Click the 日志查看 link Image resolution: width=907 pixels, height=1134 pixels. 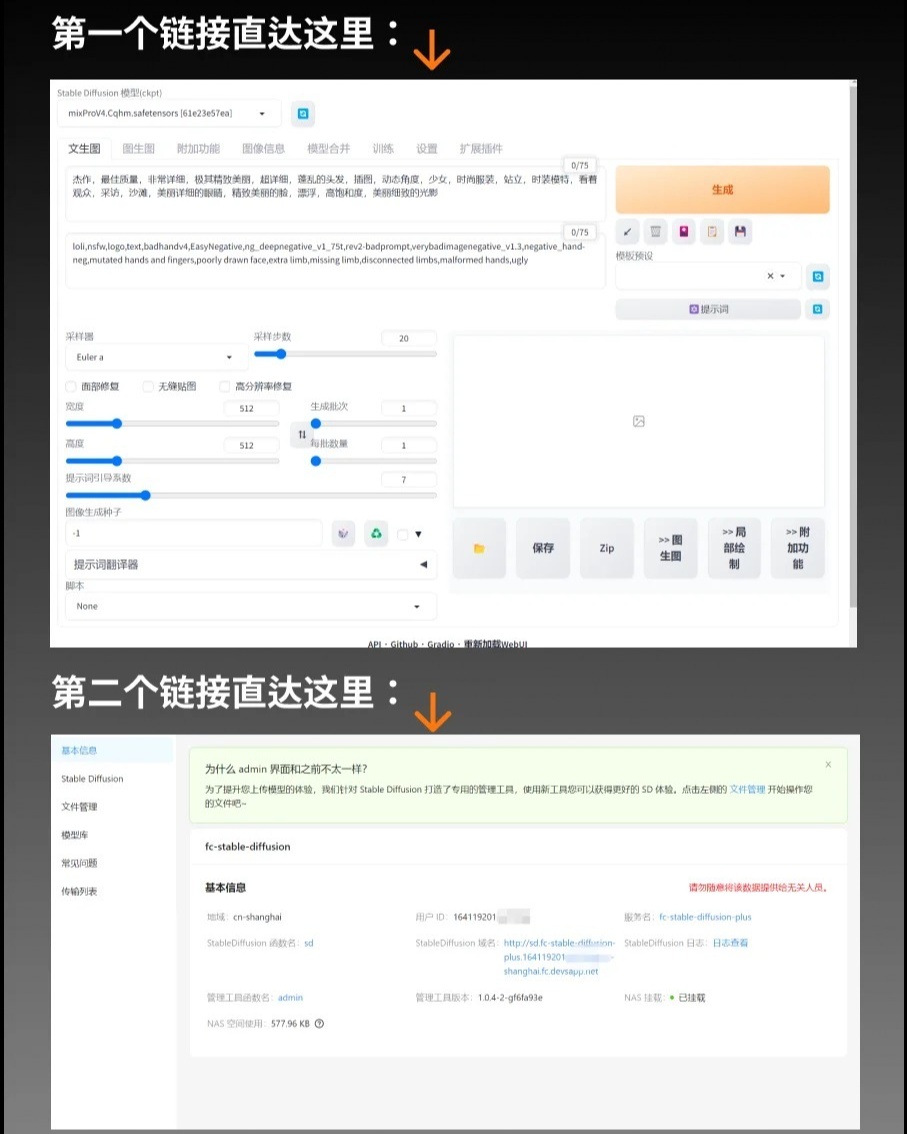click(x=731, y=943)
